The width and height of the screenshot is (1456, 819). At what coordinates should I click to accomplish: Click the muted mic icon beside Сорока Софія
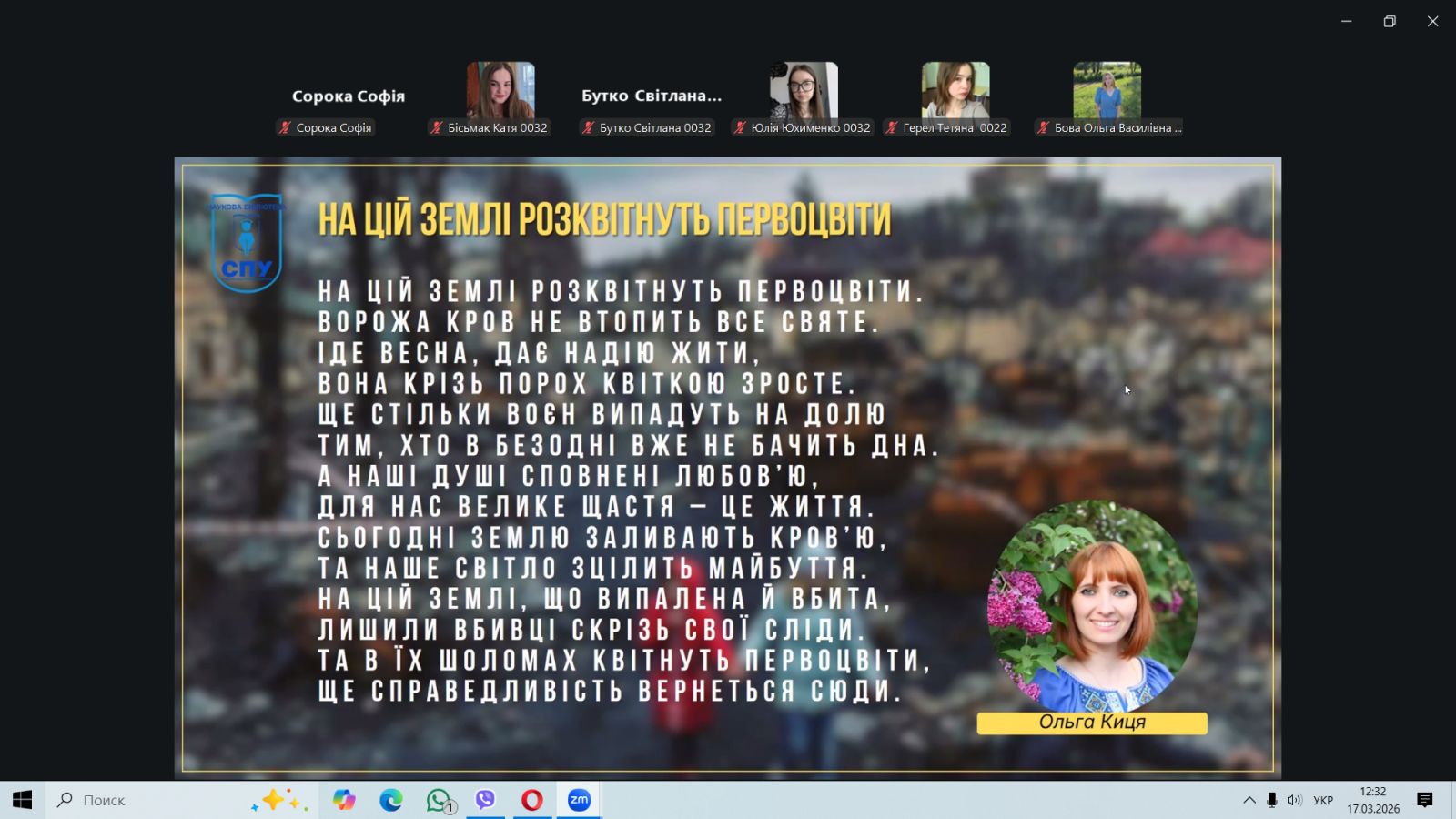click(x=285, y=128)
